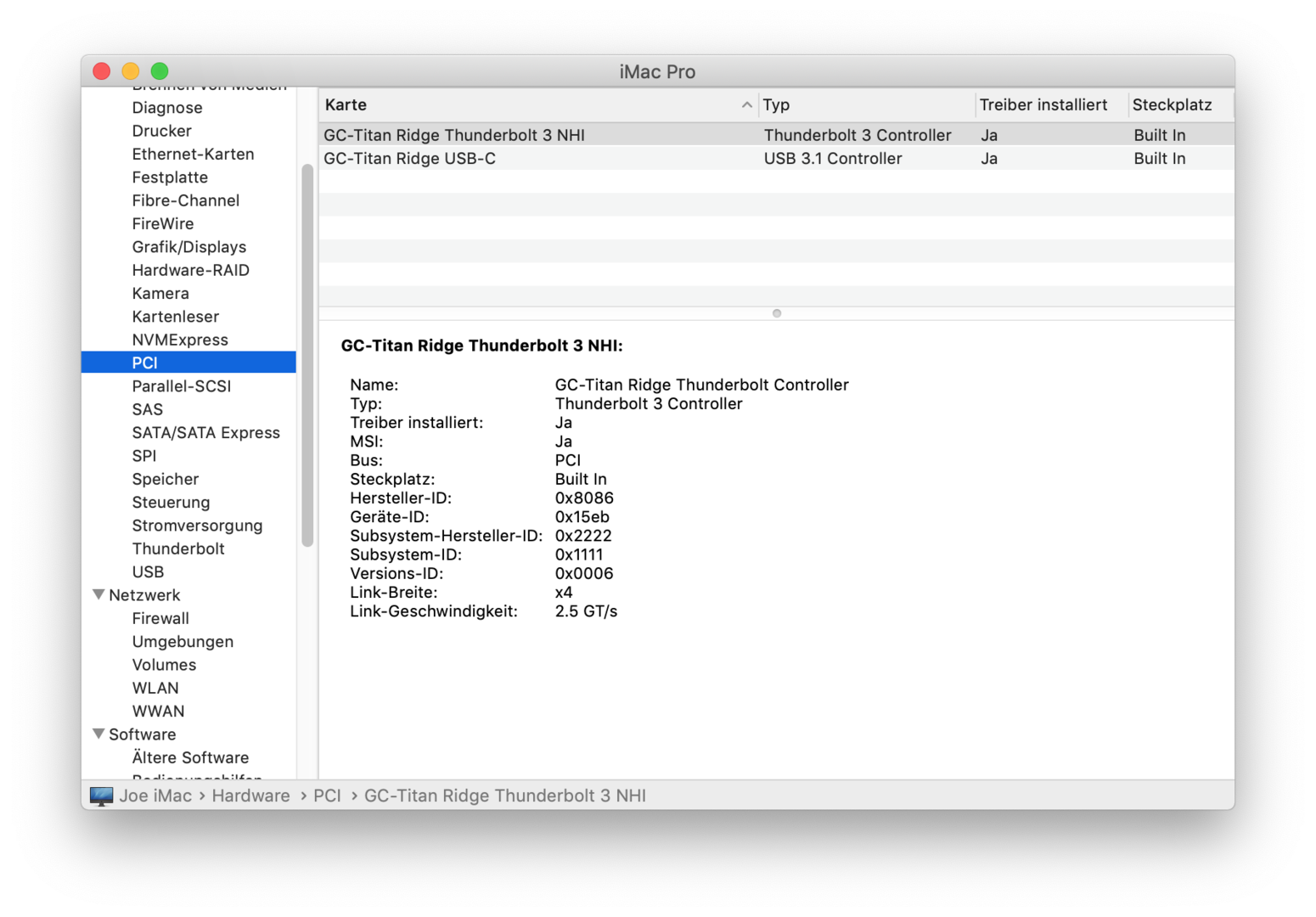The image size is (1316, 917).
Task: Select Hardware-RAID in the sidebar
Action: pos(190,270)
